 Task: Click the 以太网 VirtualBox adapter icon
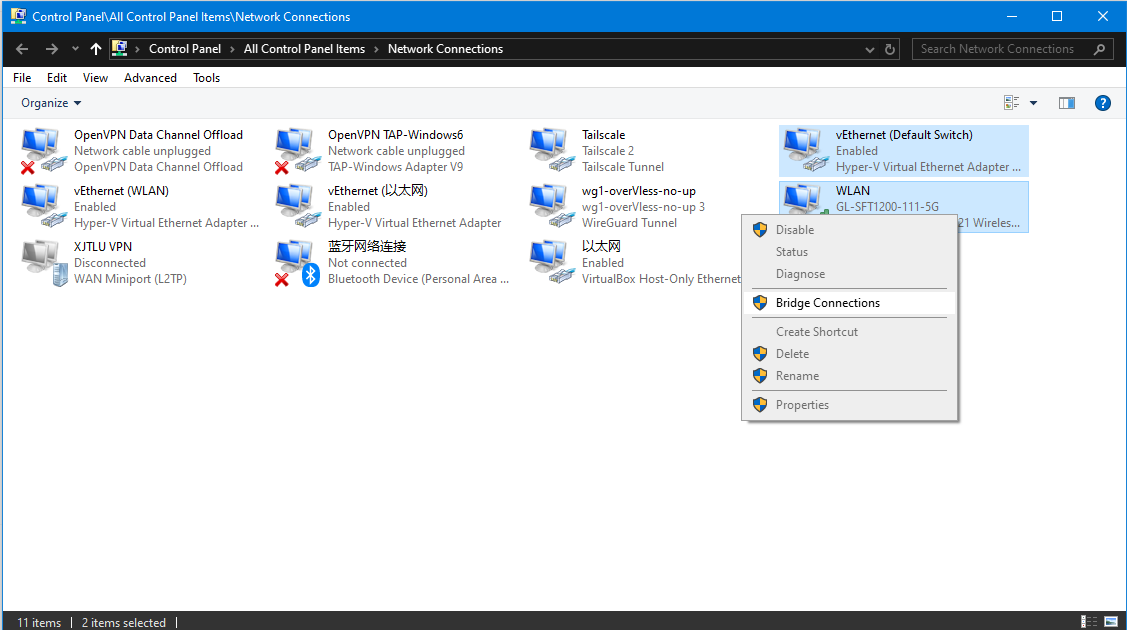click(551, 262)
